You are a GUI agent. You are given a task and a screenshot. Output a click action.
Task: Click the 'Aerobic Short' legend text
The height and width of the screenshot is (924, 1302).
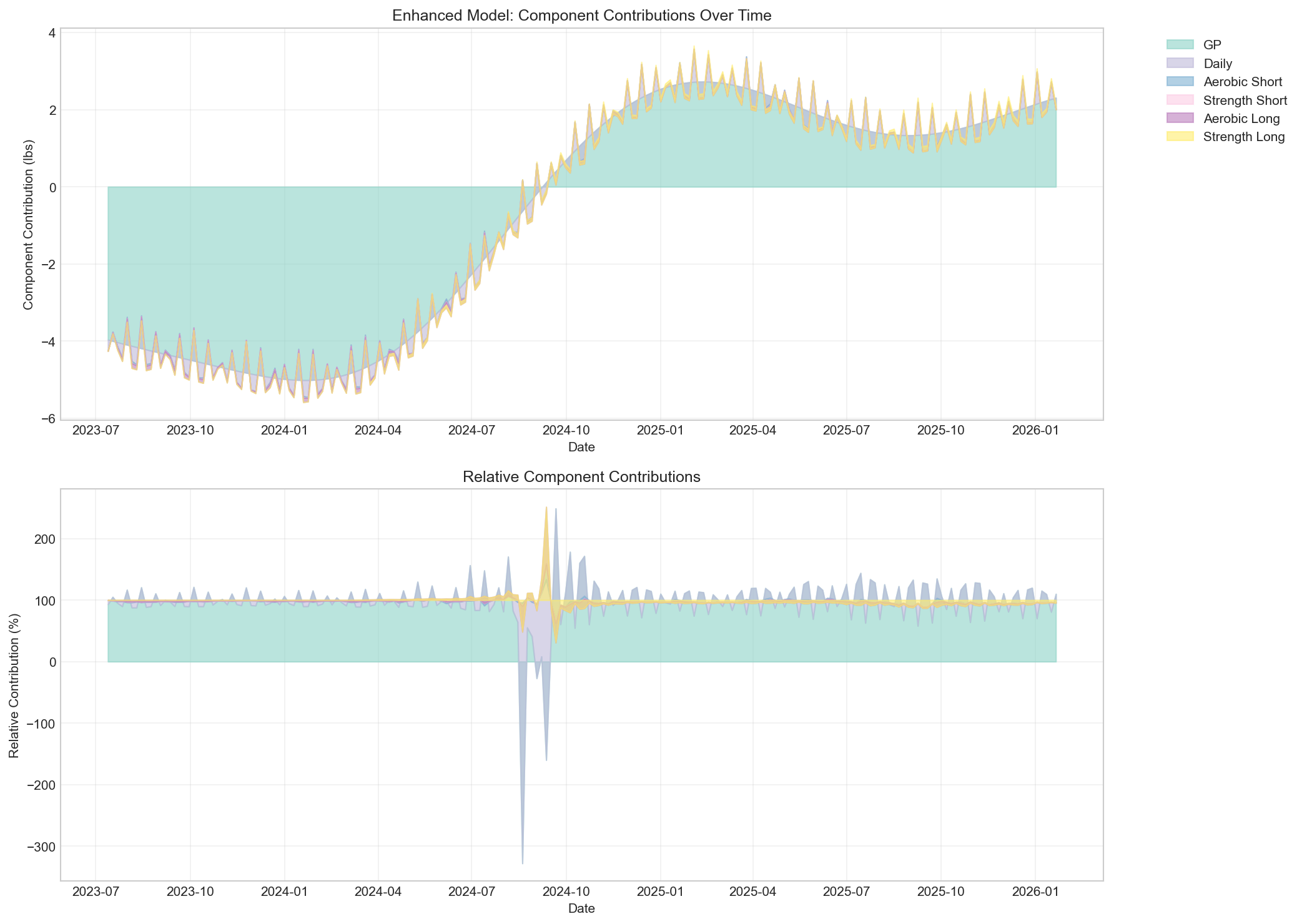click(x=1243, y=82)
